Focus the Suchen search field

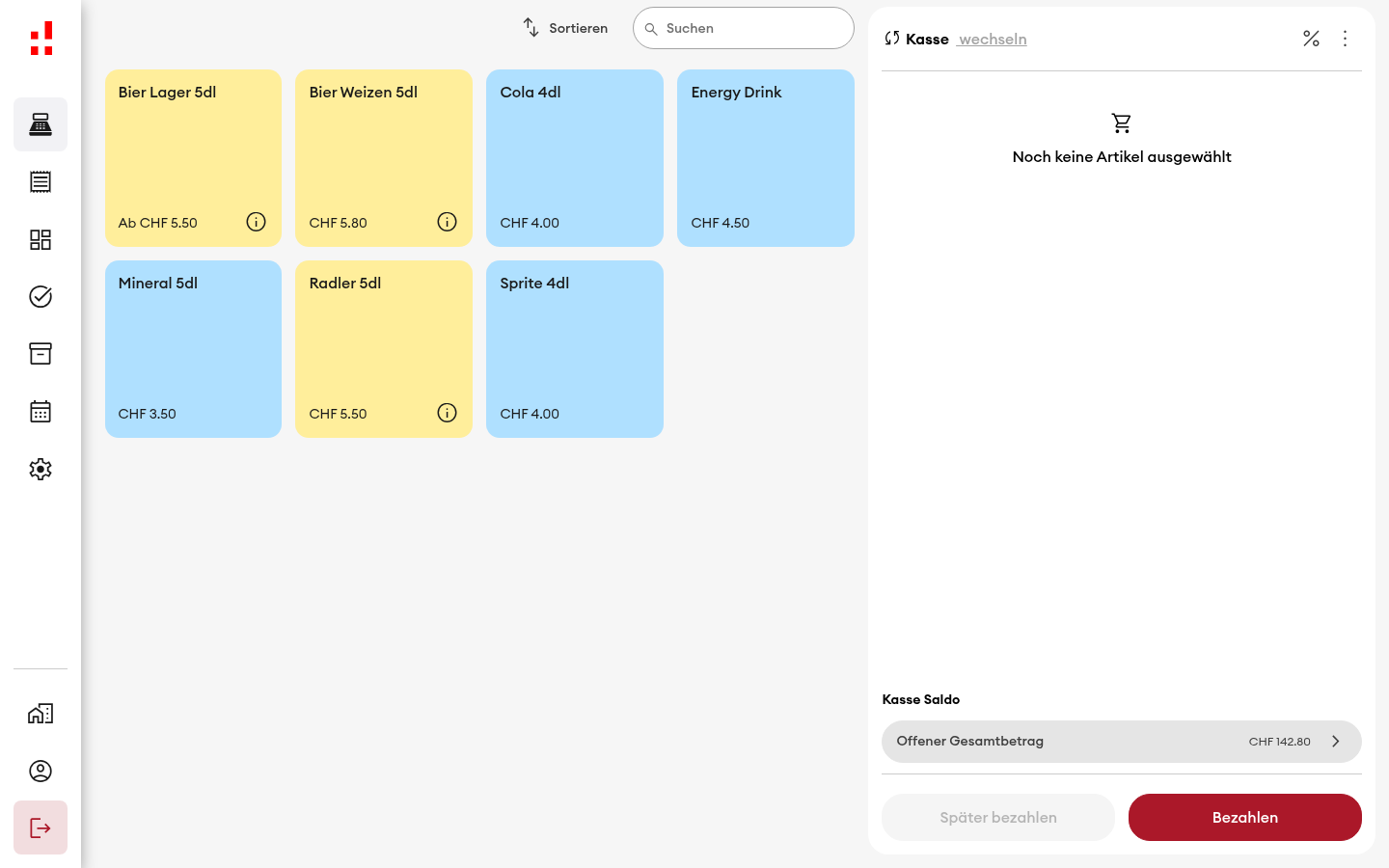pyautogui.click(x=744, y=28)
